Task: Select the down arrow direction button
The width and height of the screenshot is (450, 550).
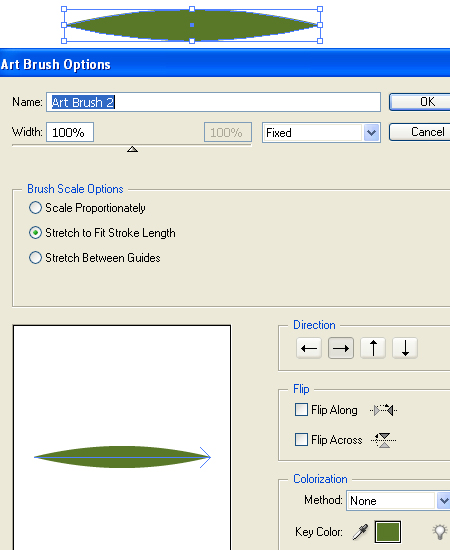Action: coord(405,348)
